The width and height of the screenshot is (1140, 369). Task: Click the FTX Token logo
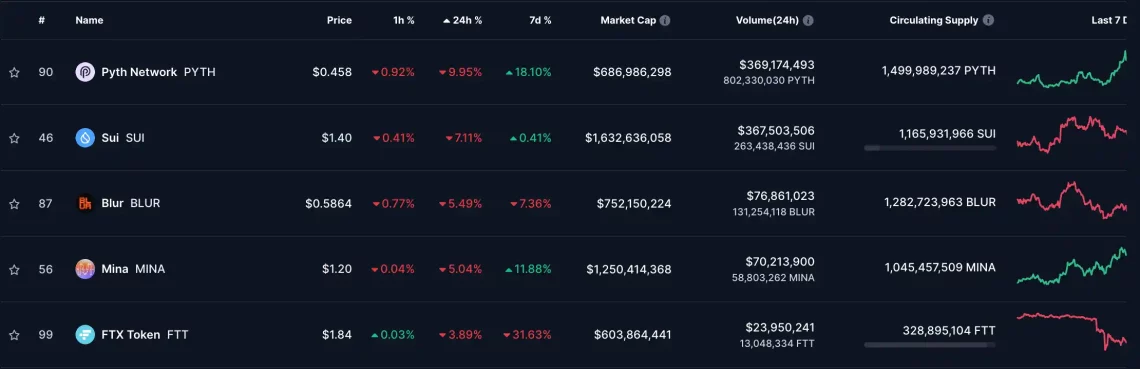(x=85, y=334)
